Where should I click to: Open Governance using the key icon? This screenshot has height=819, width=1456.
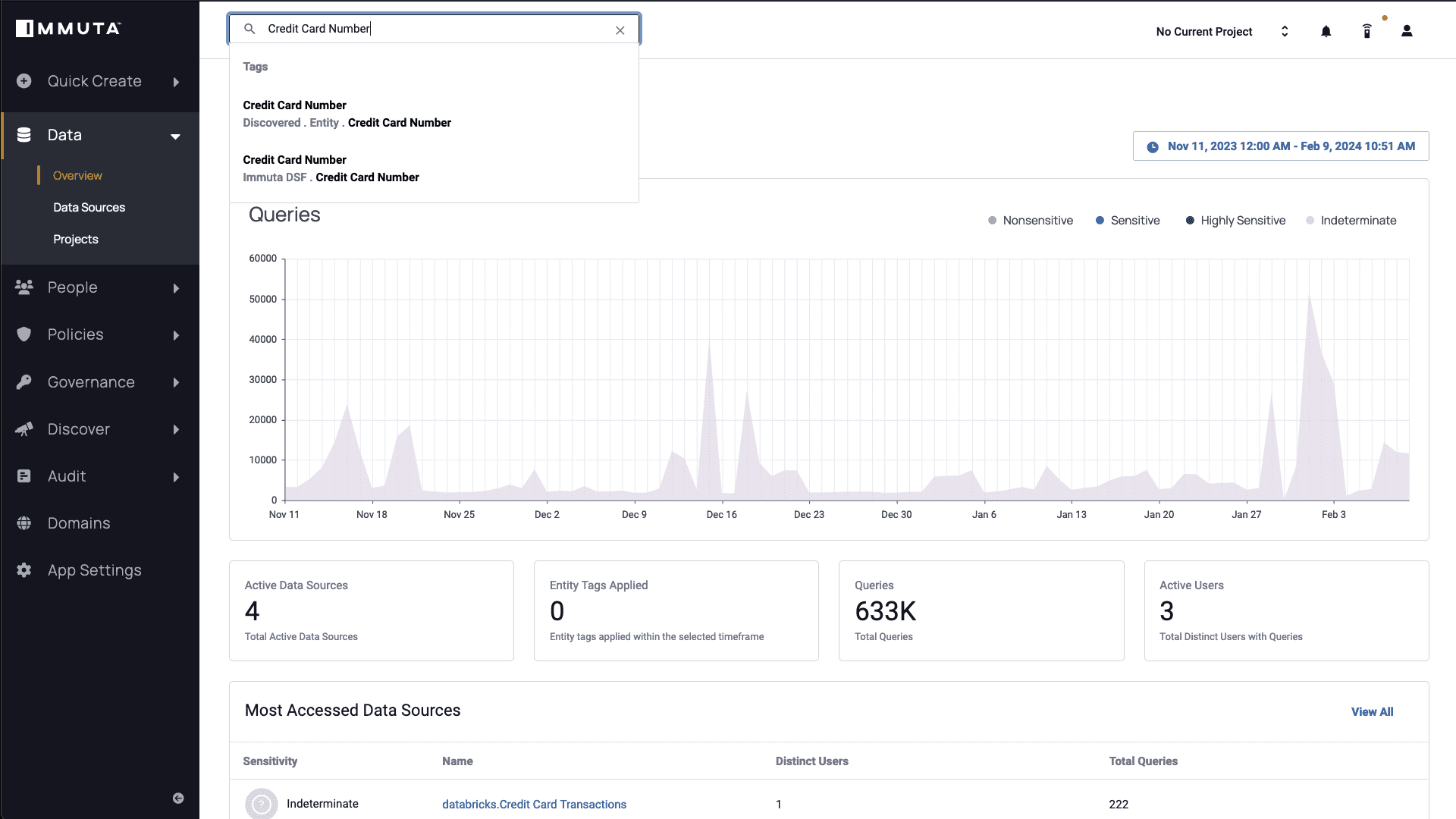[x=24, y=382]
